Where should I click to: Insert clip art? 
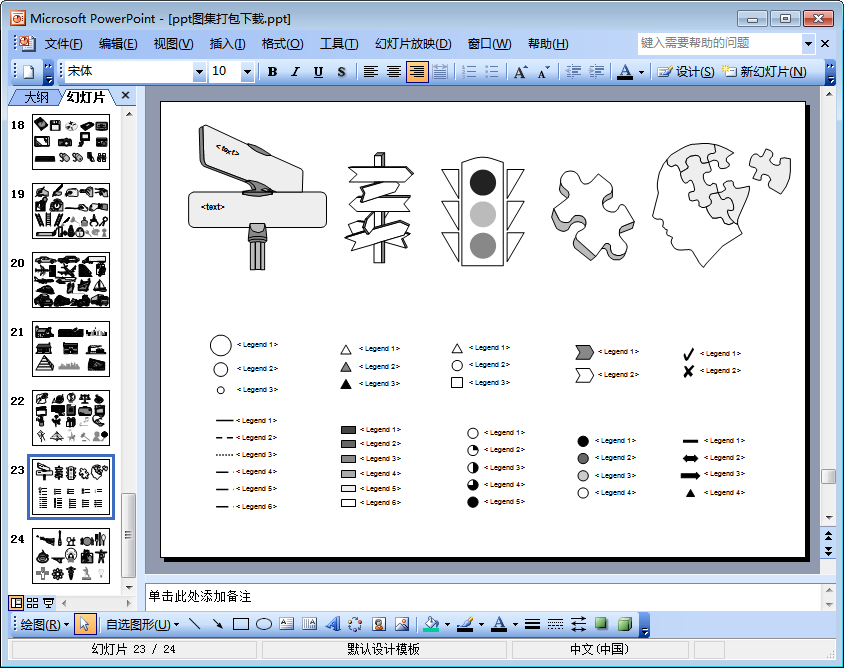378,624
